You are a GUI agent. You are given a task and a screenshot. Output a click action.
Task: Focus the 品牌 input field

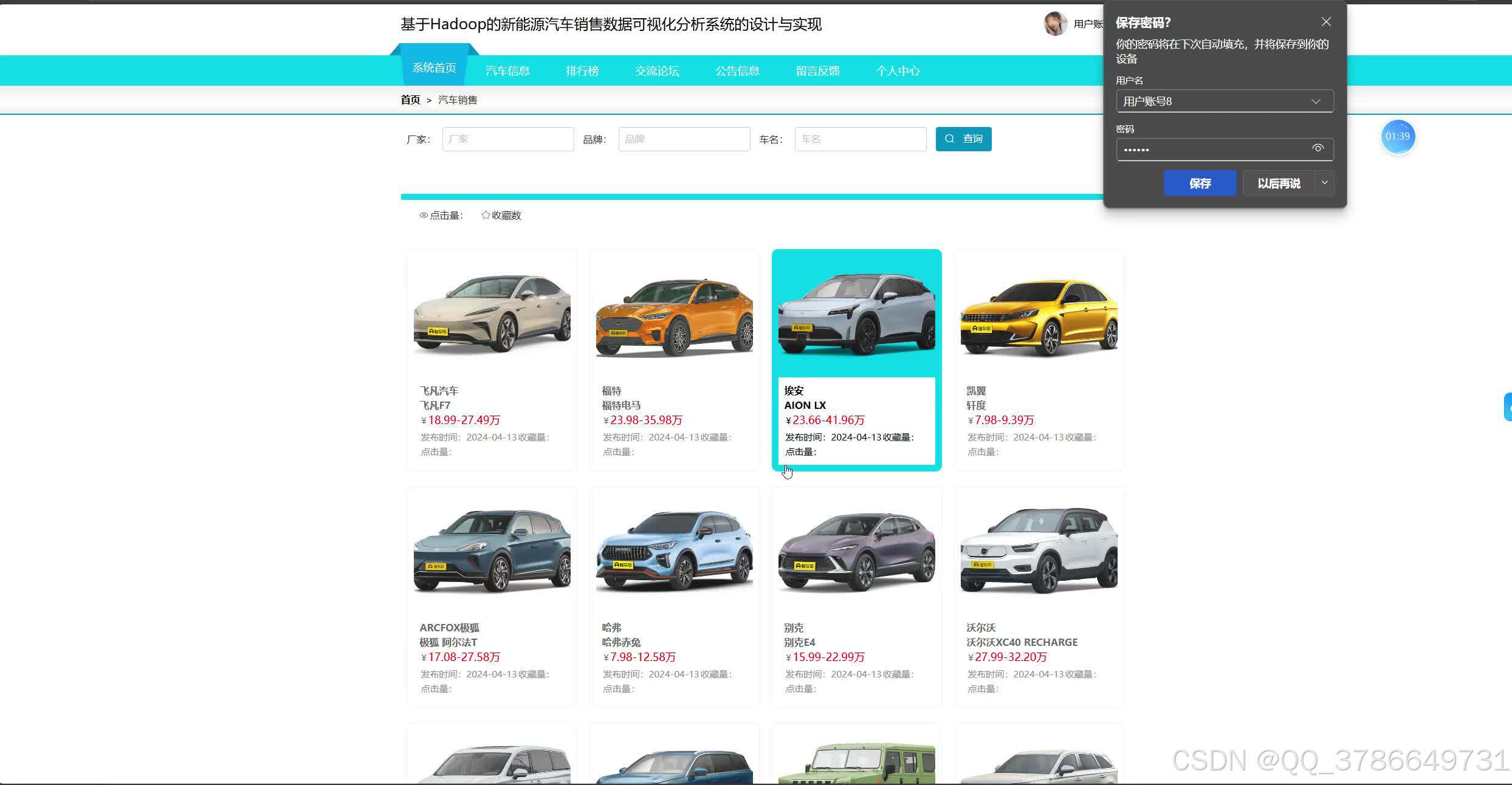point(684,139)
